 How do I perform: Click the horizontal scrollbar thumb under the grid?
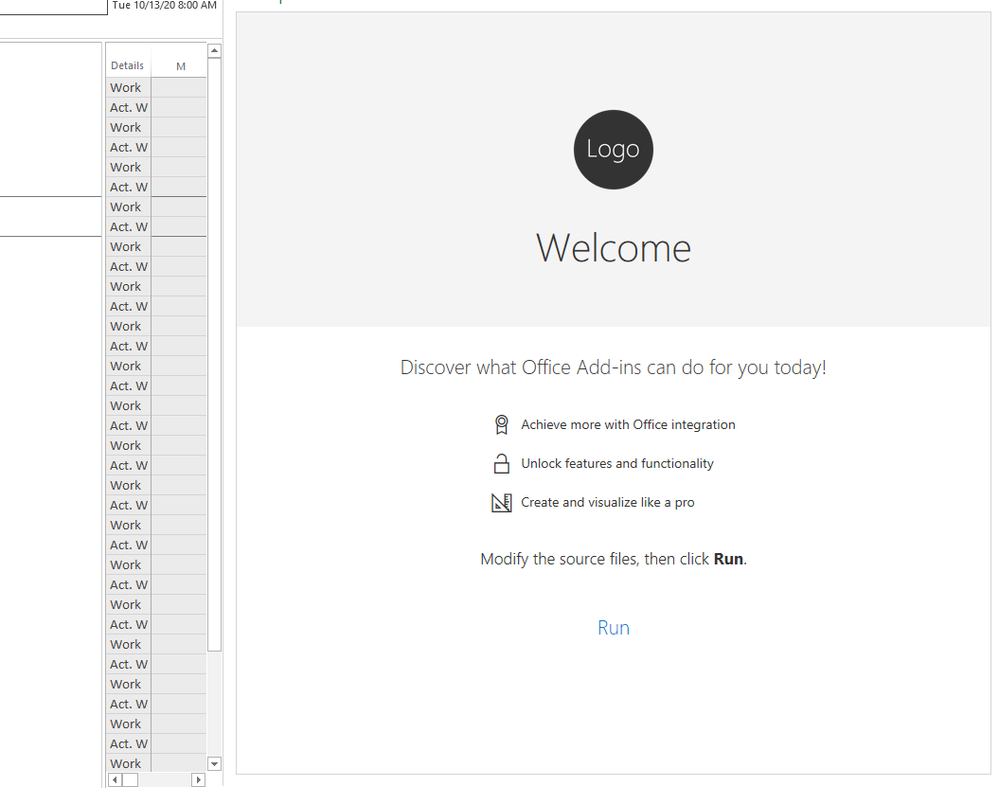130,780
